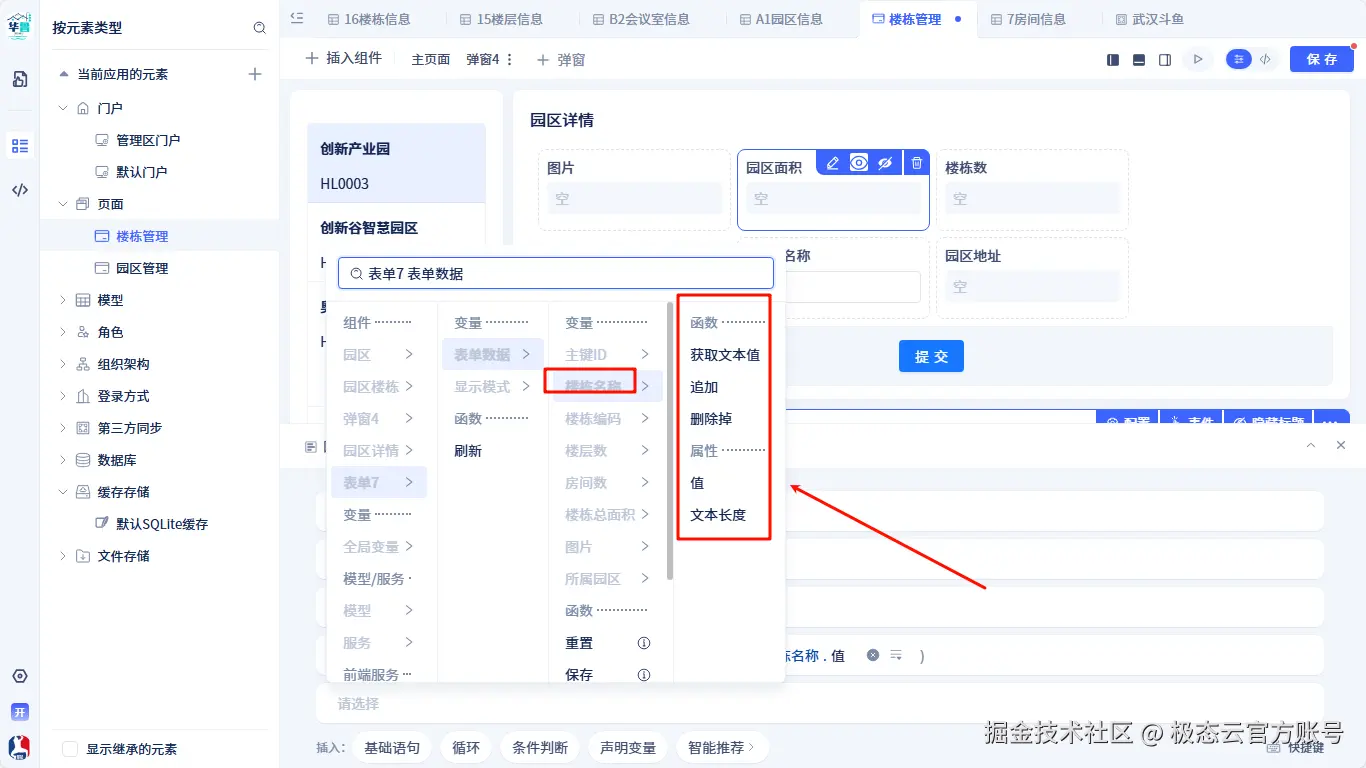1366x768 pixels.
Task: Insert 循环 statement
Action: 466,747
